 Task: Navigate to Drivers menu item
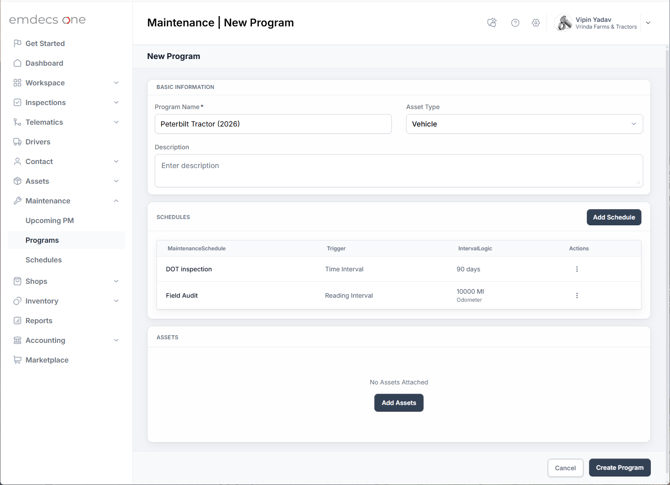click(38, 141)
